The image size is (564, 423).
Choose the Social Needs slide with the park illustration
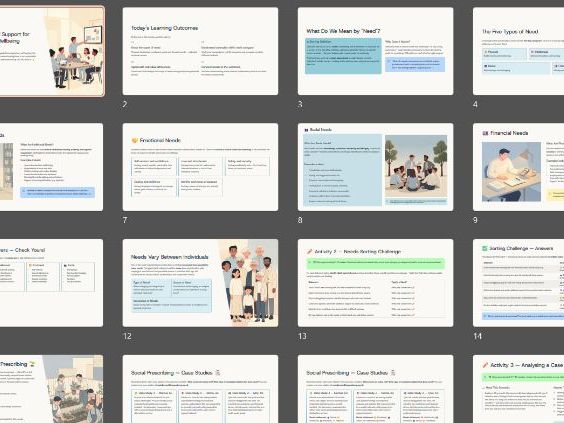tap(375, 167)
